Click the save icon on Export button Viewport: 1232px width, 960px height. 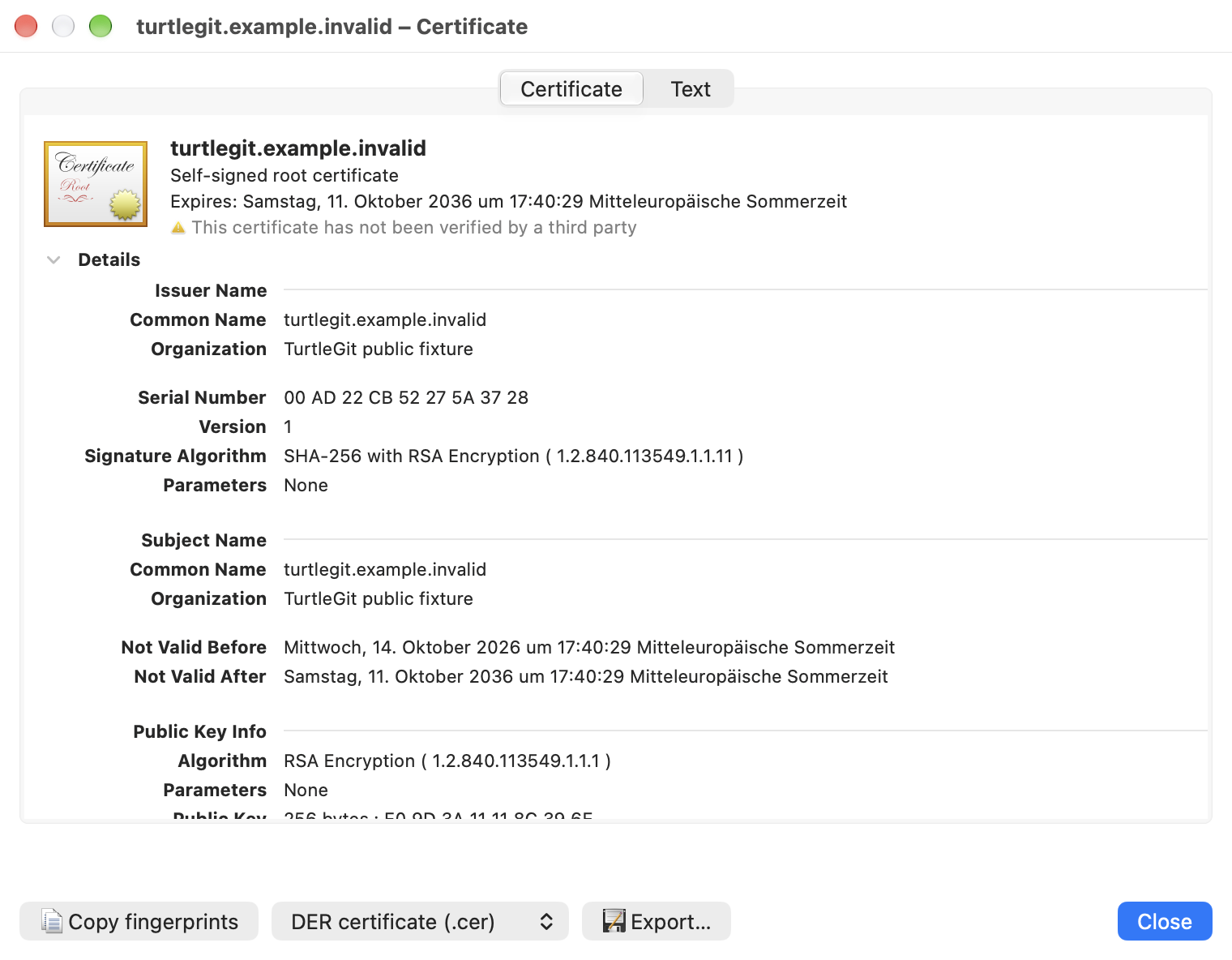click(x=614, y=921)
